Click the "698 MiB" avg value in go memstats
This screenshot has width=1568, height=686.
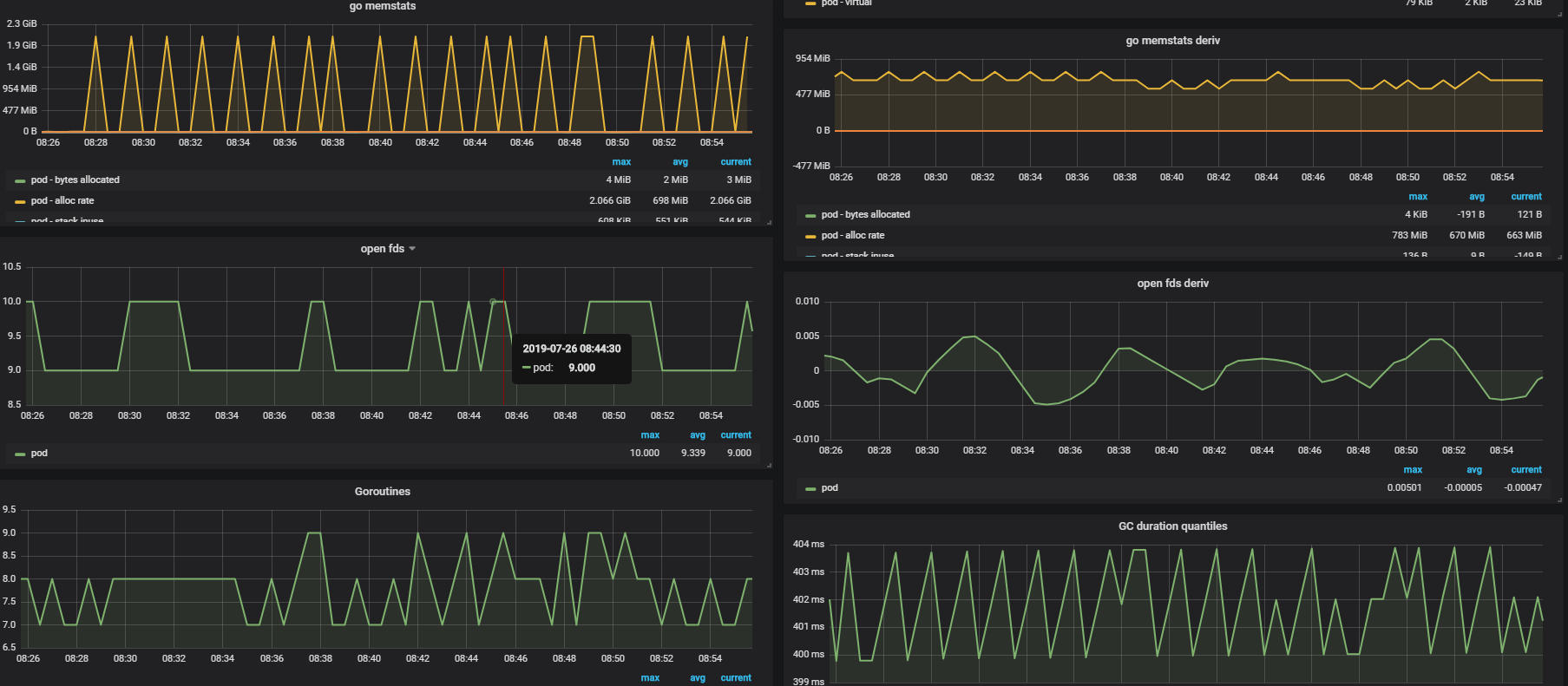click(x=671, y=201)
